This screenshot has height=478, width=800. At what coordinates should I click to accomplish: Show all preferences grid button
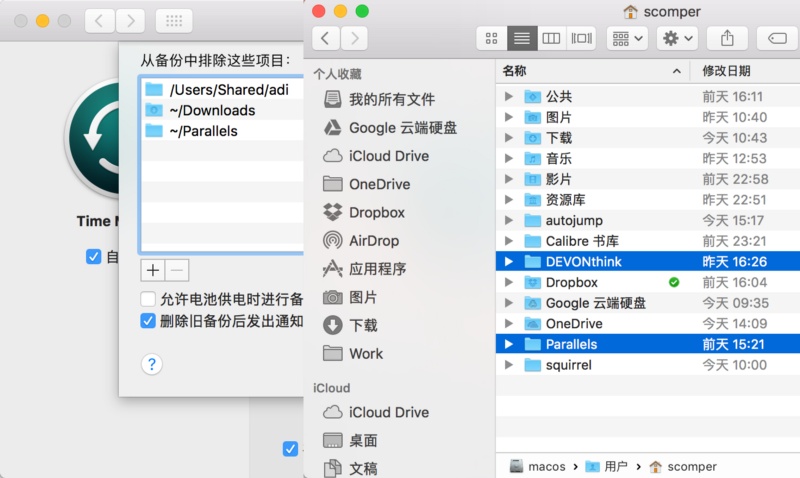[x=173, y=21]
